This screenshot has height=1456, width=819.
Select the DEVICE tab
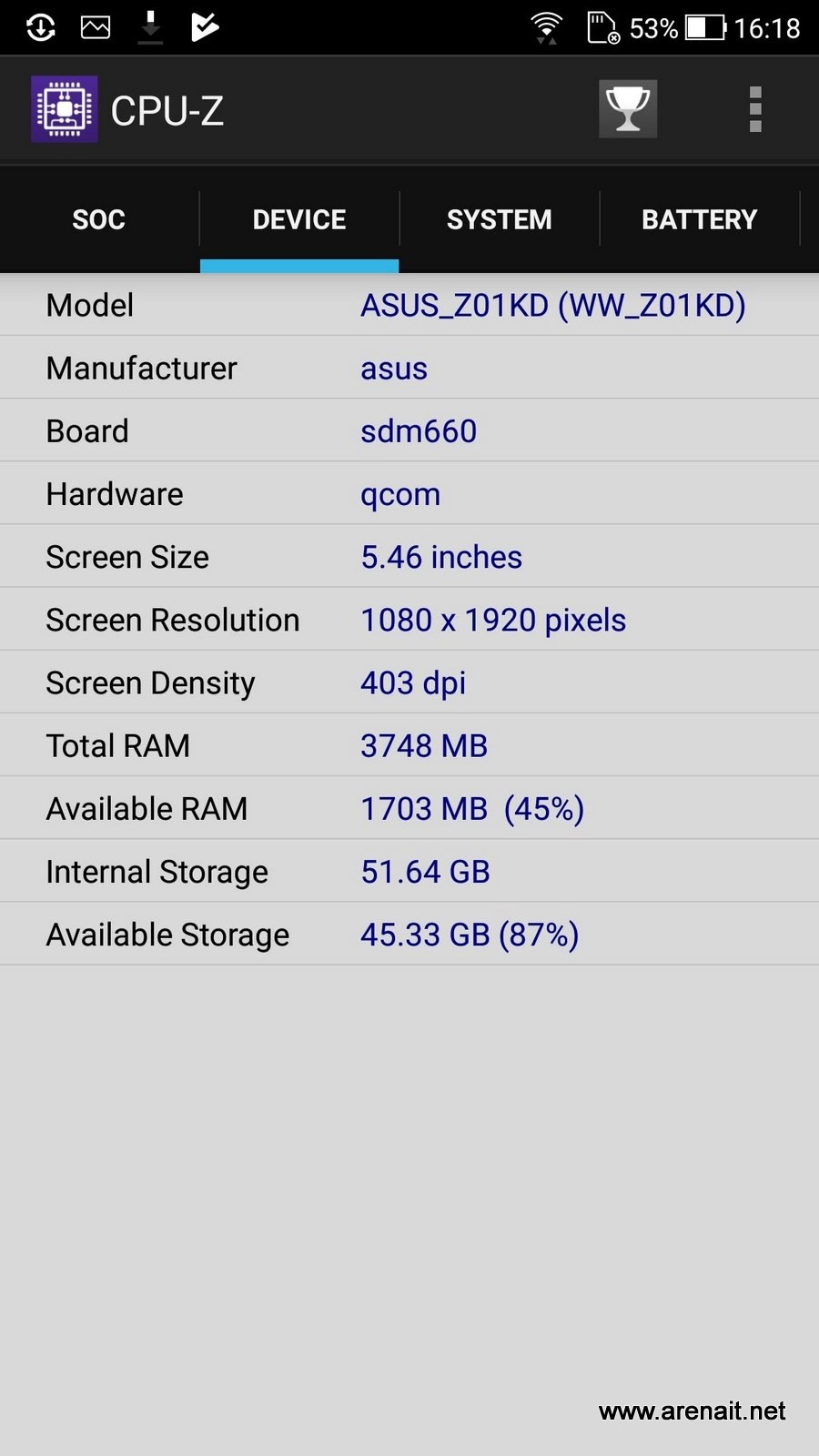tap(299, 219)
